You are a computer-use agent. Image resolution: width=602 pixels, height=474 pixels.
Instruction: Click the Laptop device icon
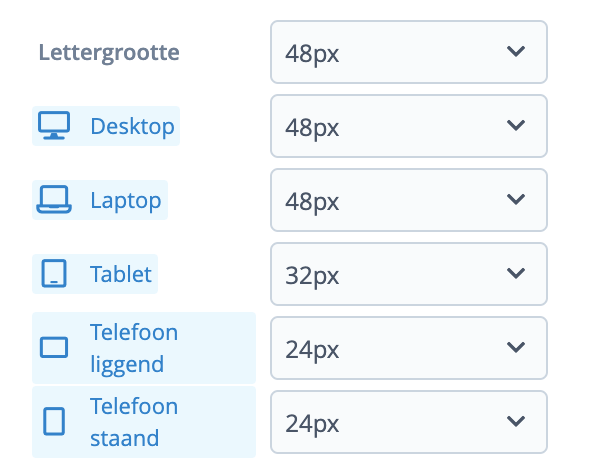click(x=53, y=200)
